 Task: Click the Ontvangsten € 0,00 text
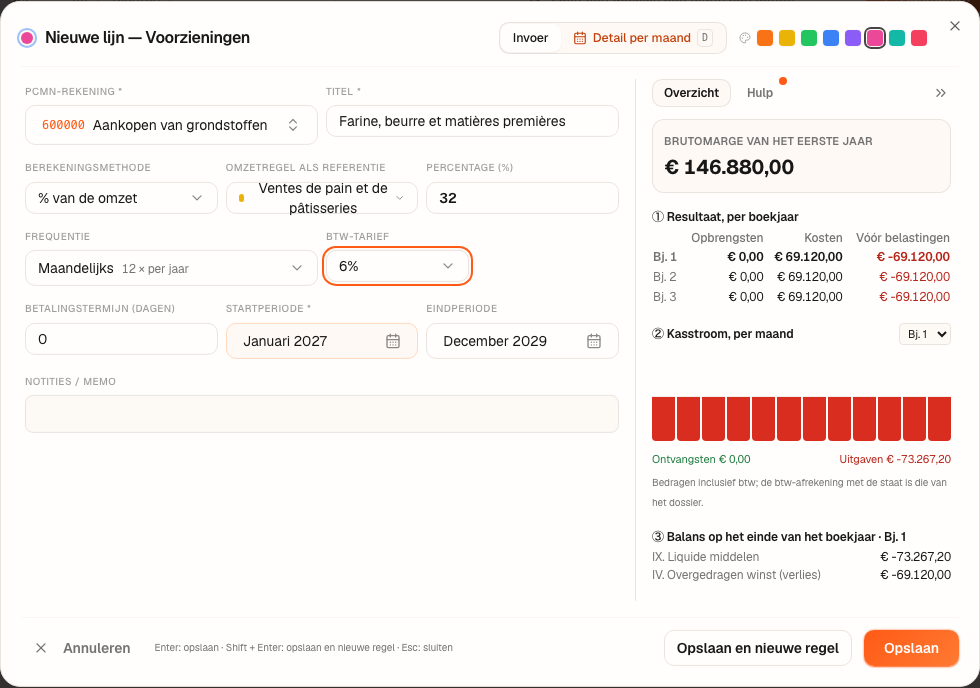701,459
